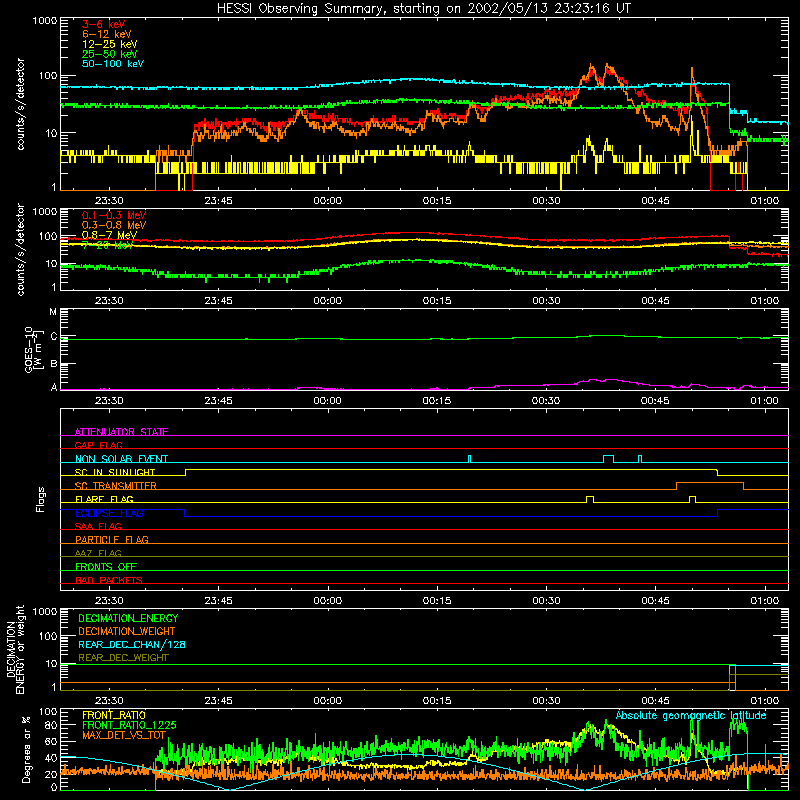Click the REAR_DEC_CHAN/128 legend label

[132, 644]
